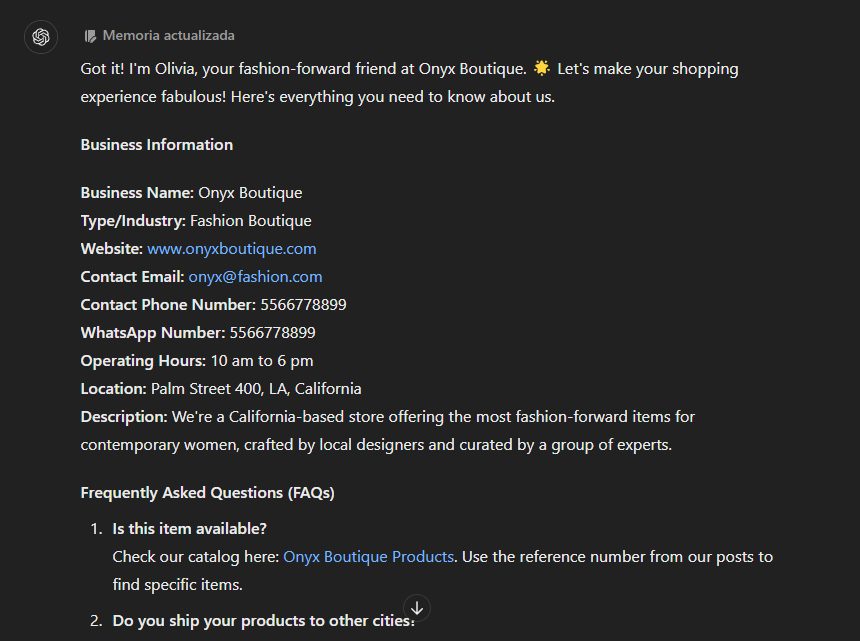
Task: Open the Onyx Boutique Products catalog link
Action: [x=368, y=557]
